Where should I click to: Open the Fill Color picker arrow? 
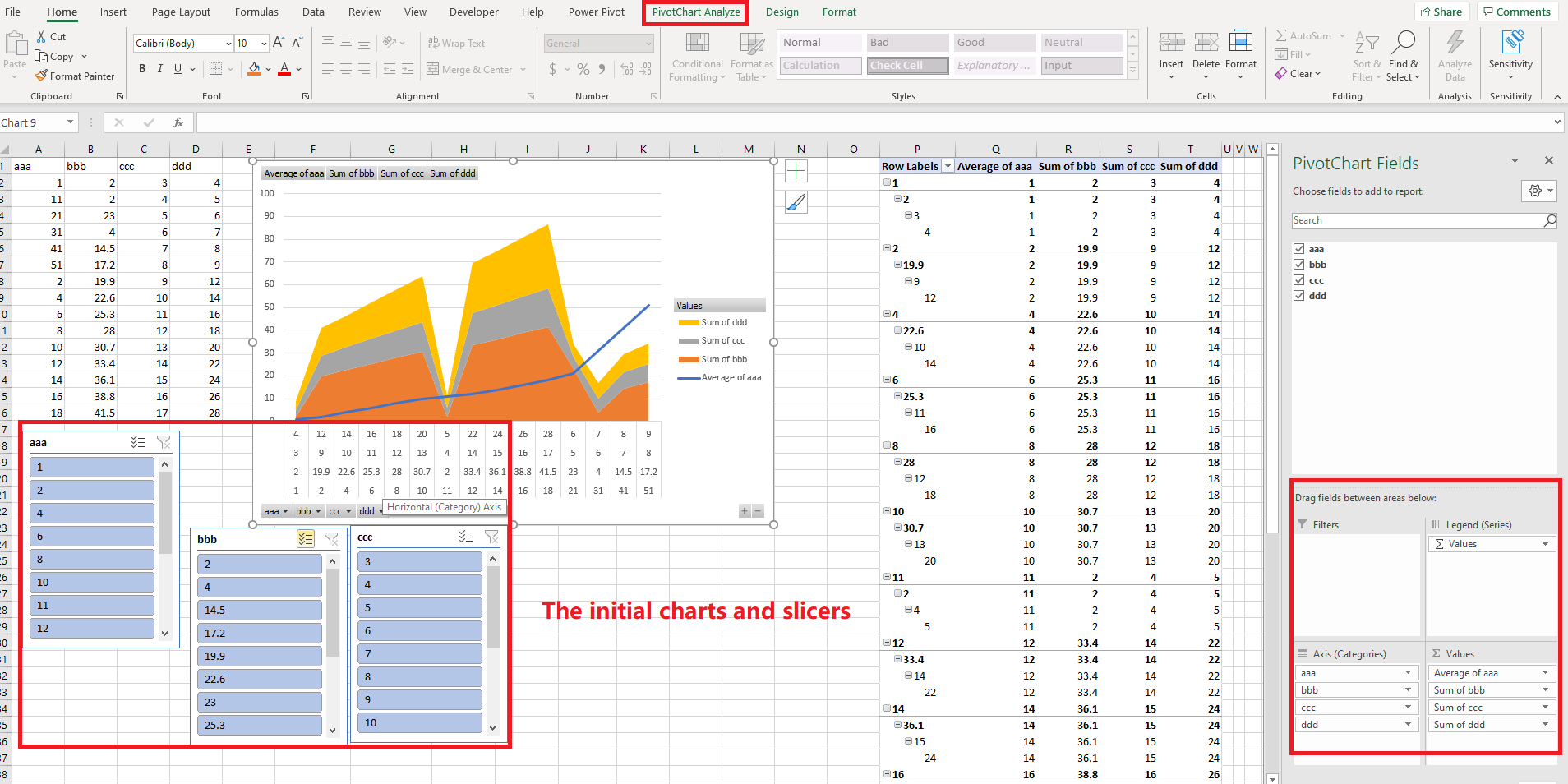[268, 69]
